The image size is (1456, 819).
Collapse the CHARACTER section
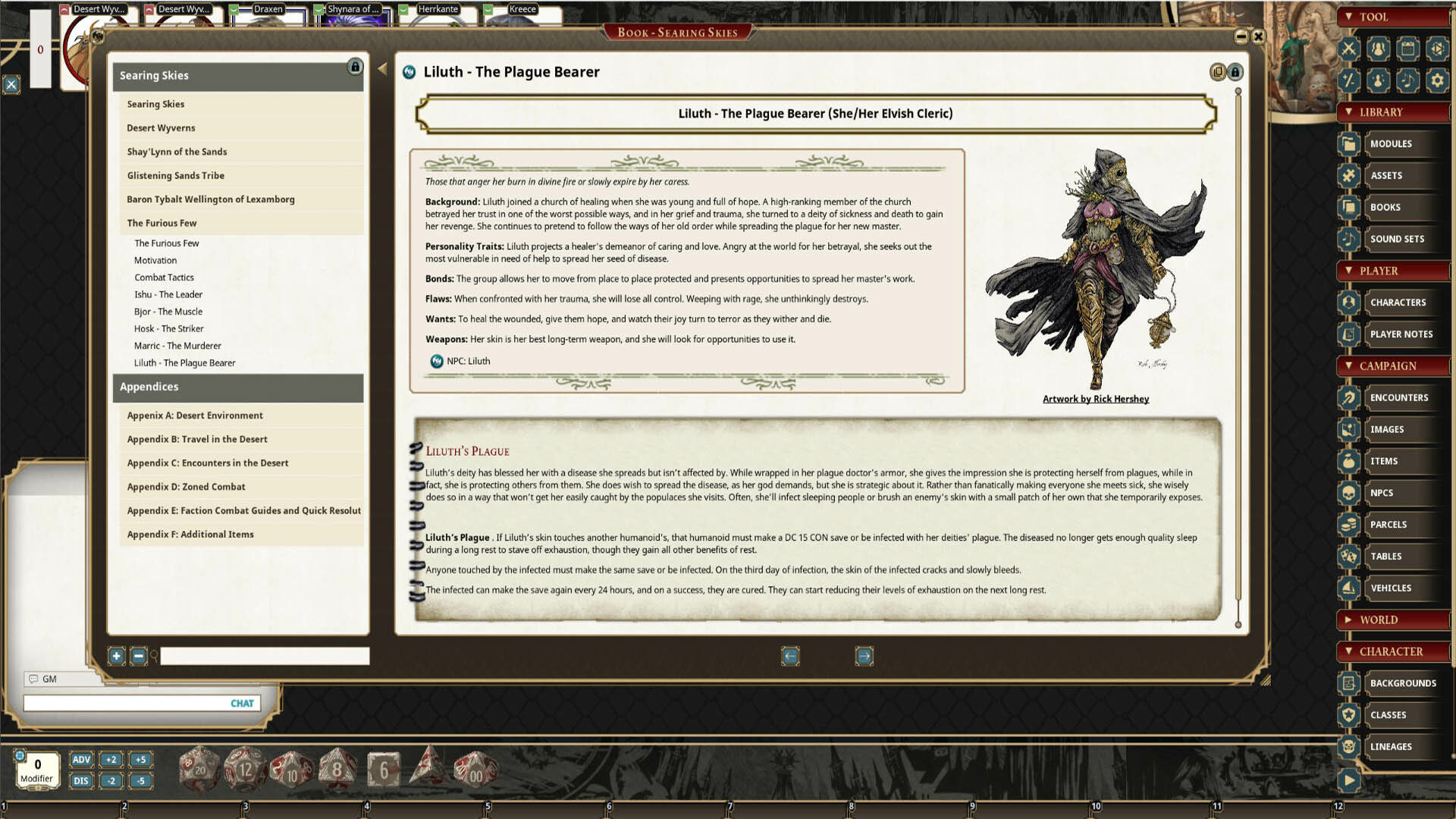click(1348, 651)
